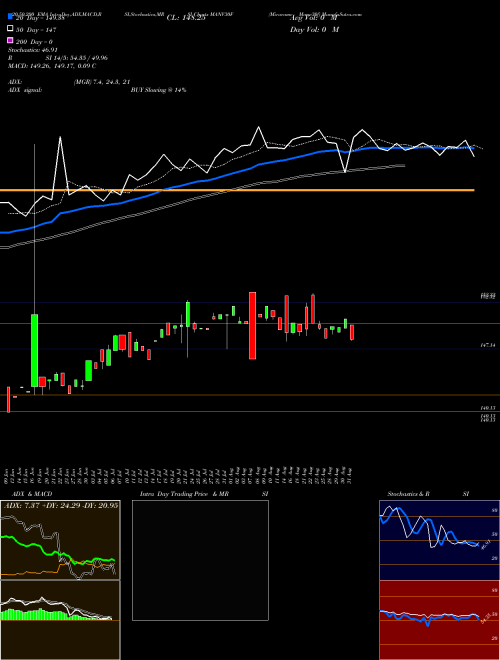Click the green MACD histogram panel
This screenshot has height=660, width=500.
[x=60, y=620]
